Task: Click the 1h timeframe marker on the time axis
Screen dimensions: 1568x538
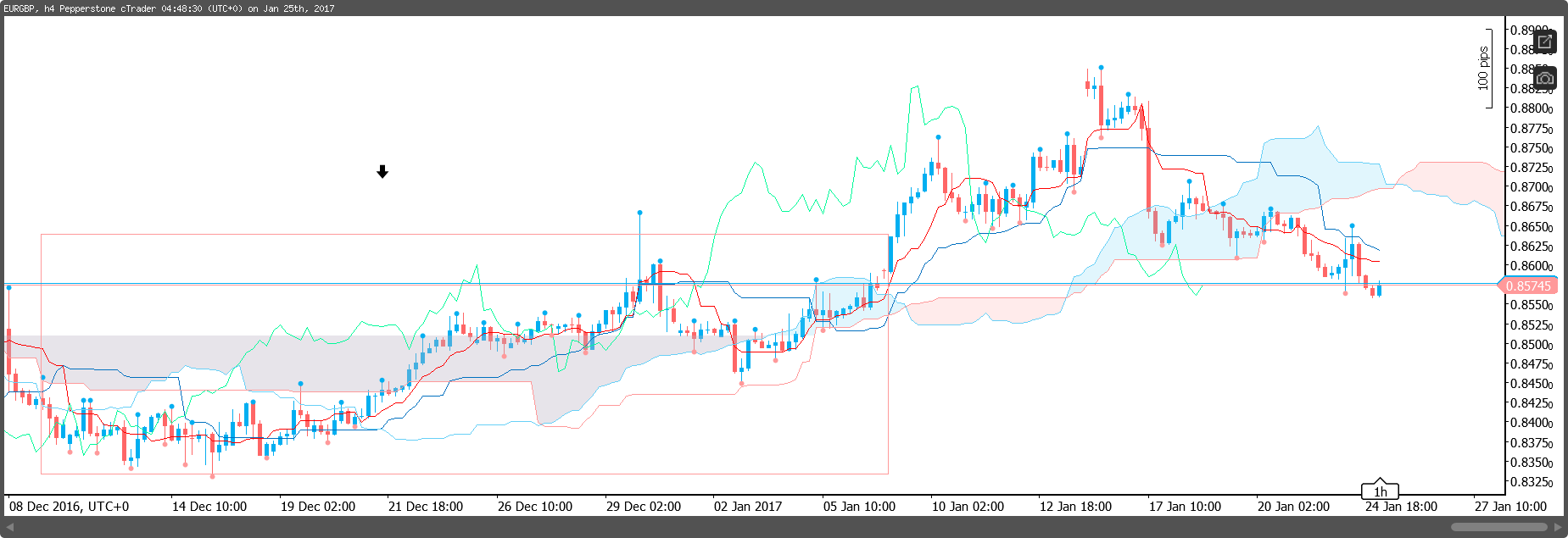Action: click(1380, 491)
